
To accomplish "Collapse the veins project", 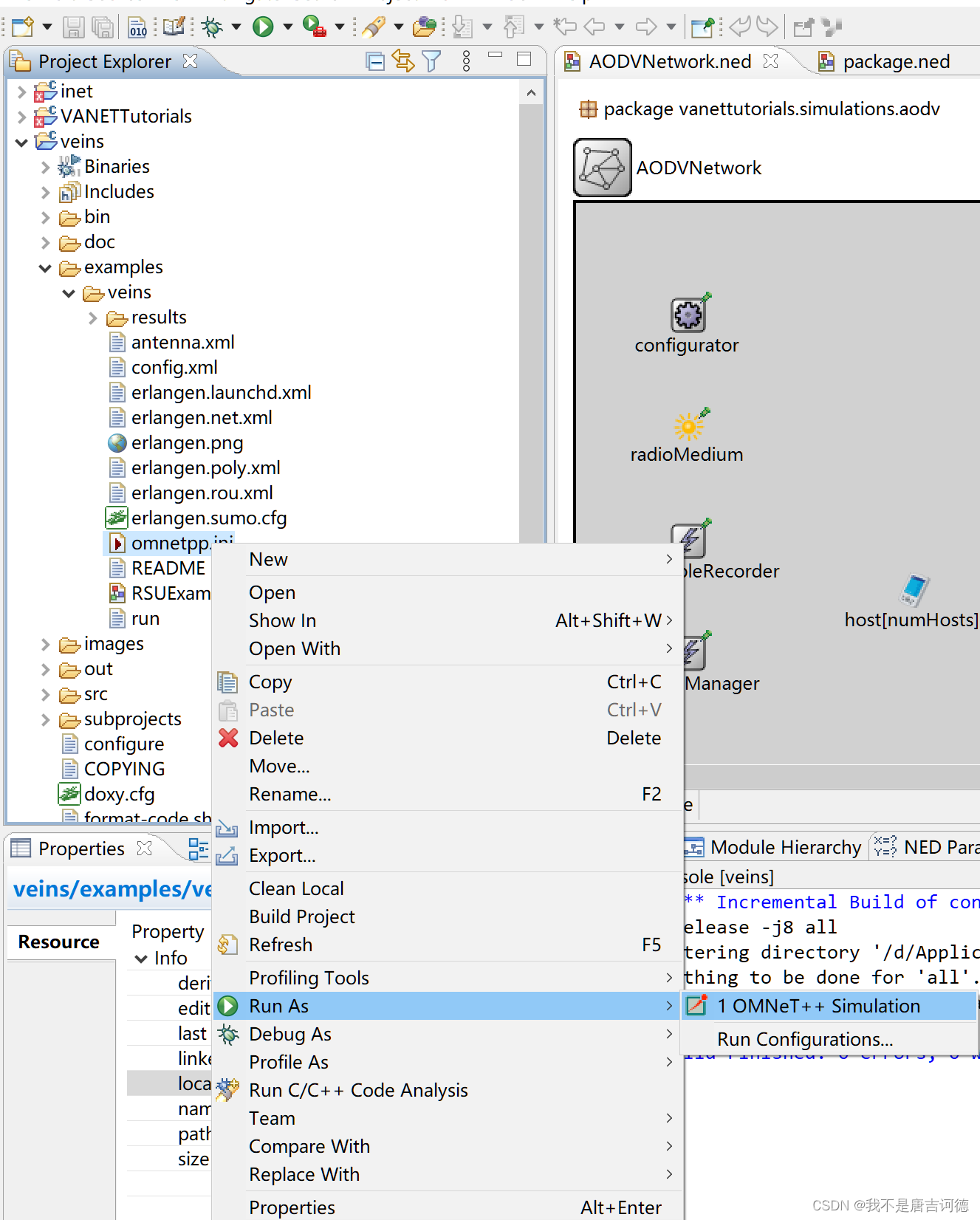I will coord(21,142).
